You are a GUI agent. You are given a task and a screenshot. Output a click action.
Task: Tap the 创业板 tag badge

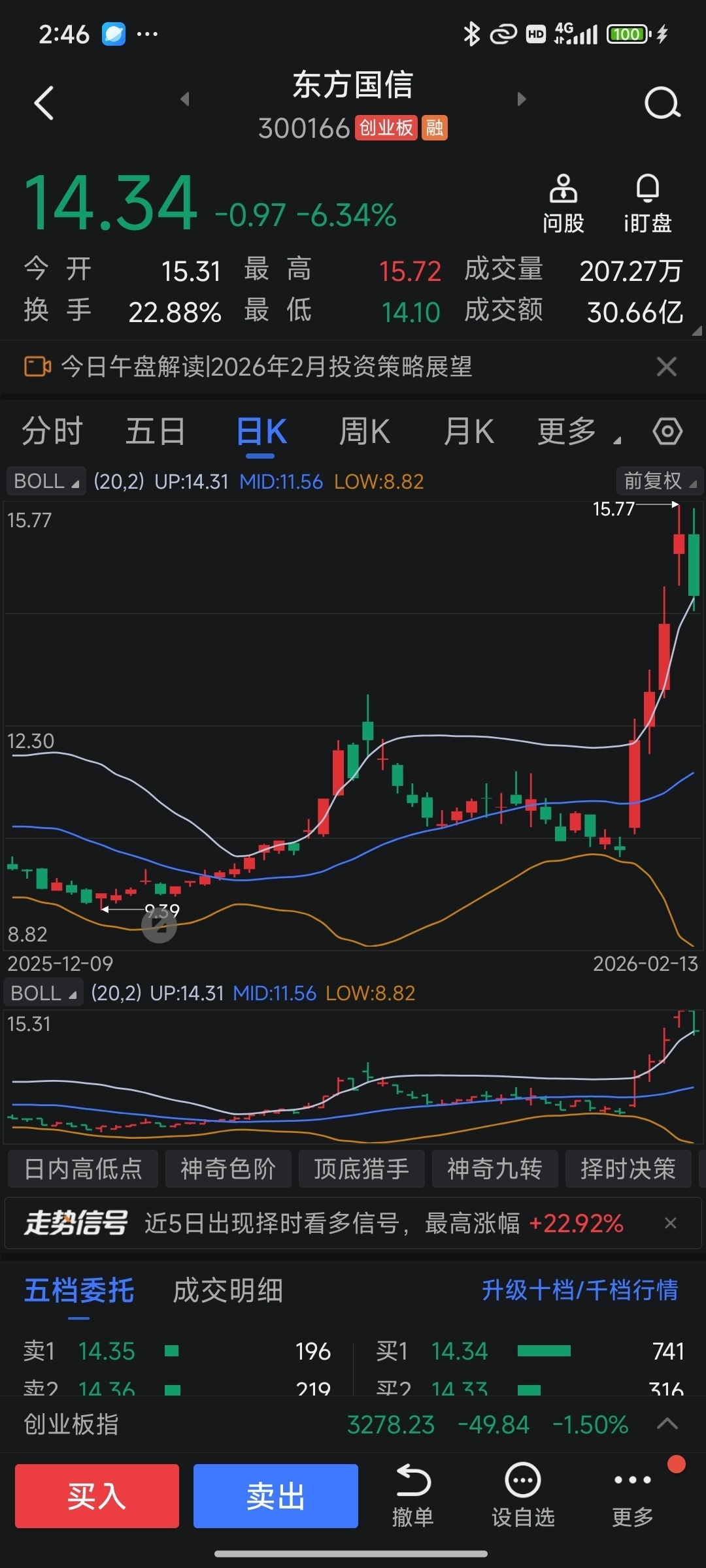[386, 127]
